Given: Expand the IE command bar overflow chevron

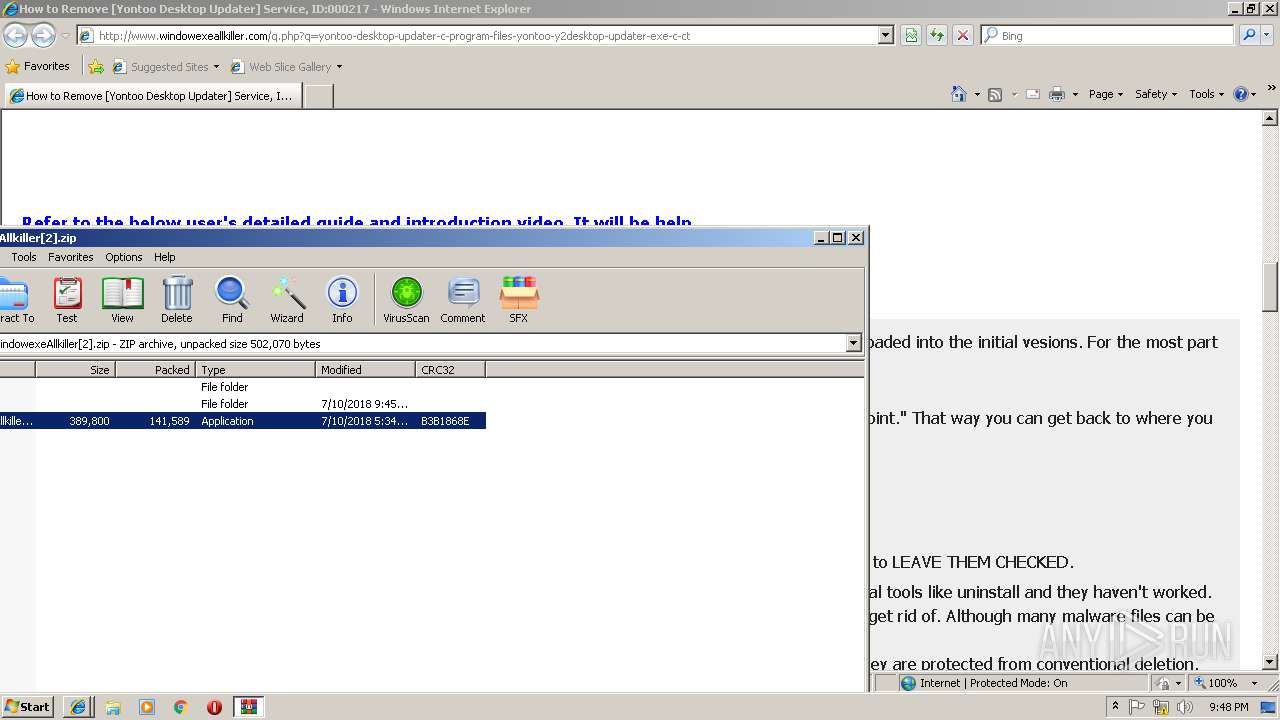Looking at the screenshot, I should (1272, 89).
